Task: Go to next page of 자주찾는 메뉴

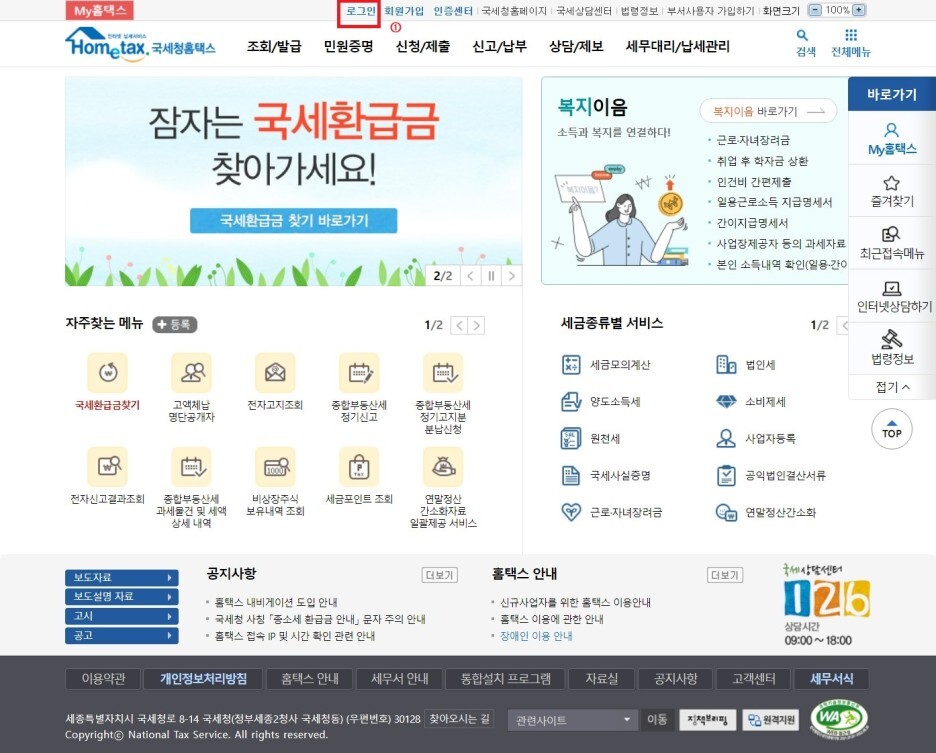Action: (x=476, y=325)
